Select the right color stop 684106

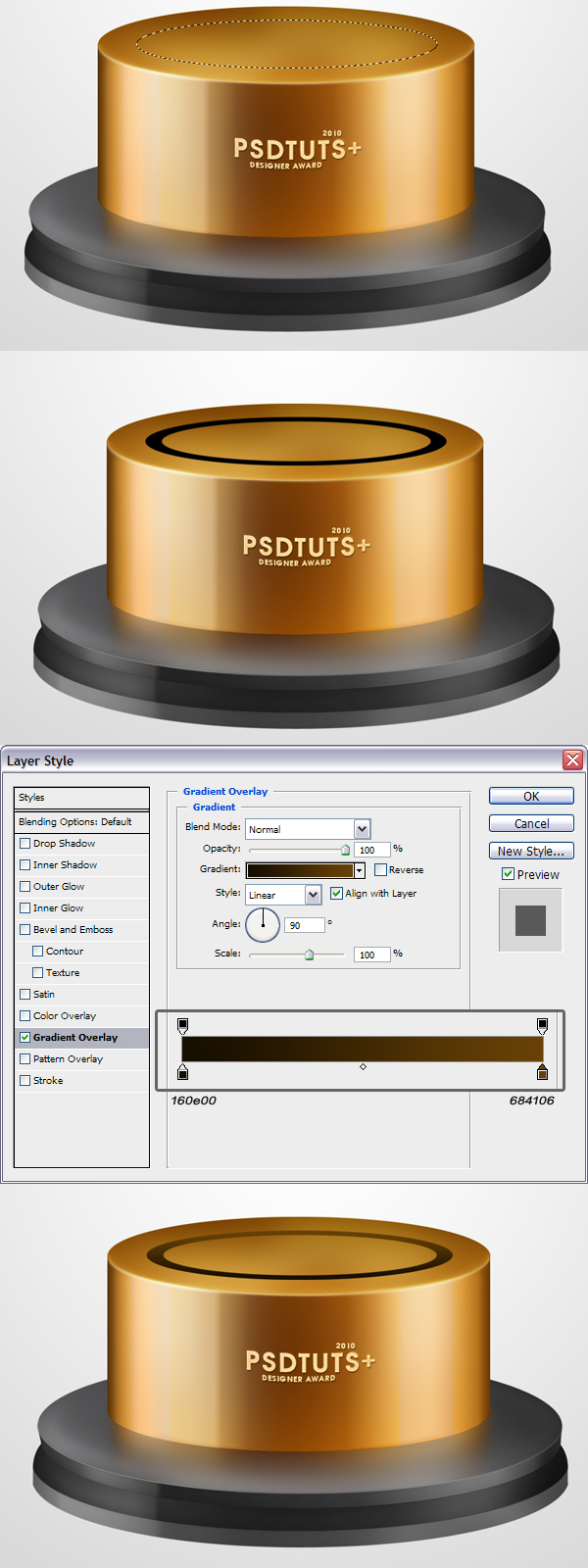coord(542,1071)
